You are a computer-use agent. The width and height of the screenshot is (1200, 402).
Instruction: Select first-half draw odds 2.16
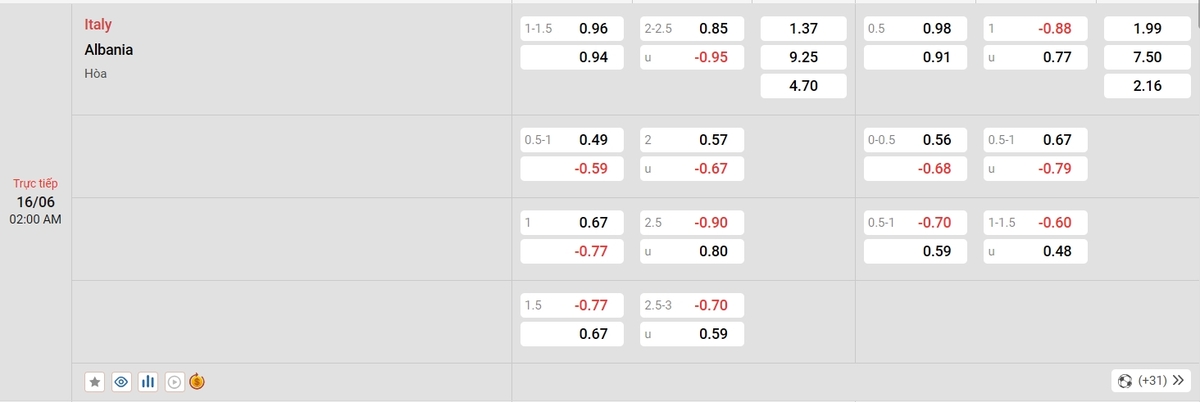[x=1147, y=86]
